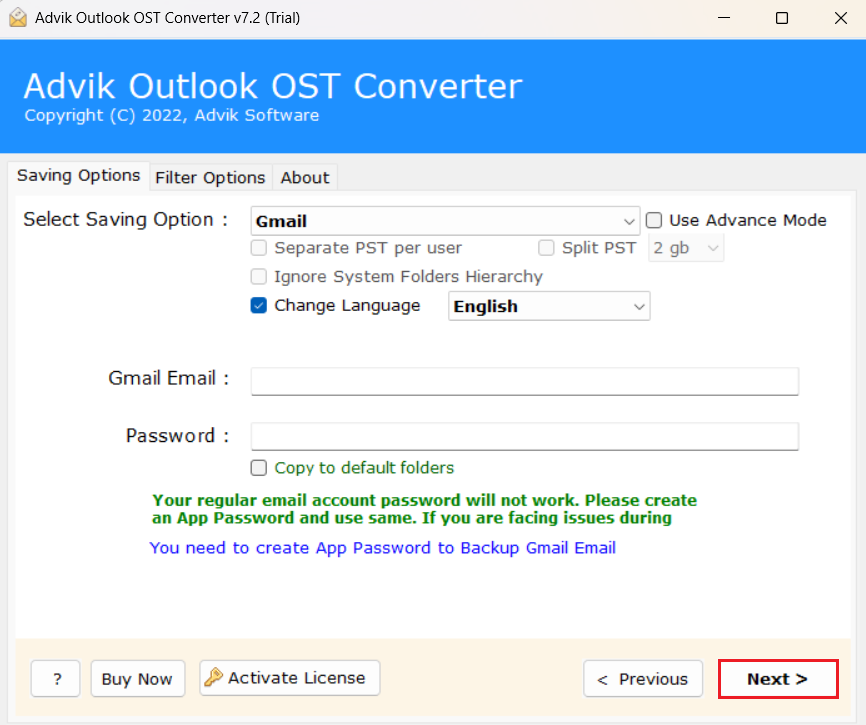Switch to the Saving Options tab

tap(78, 176)
